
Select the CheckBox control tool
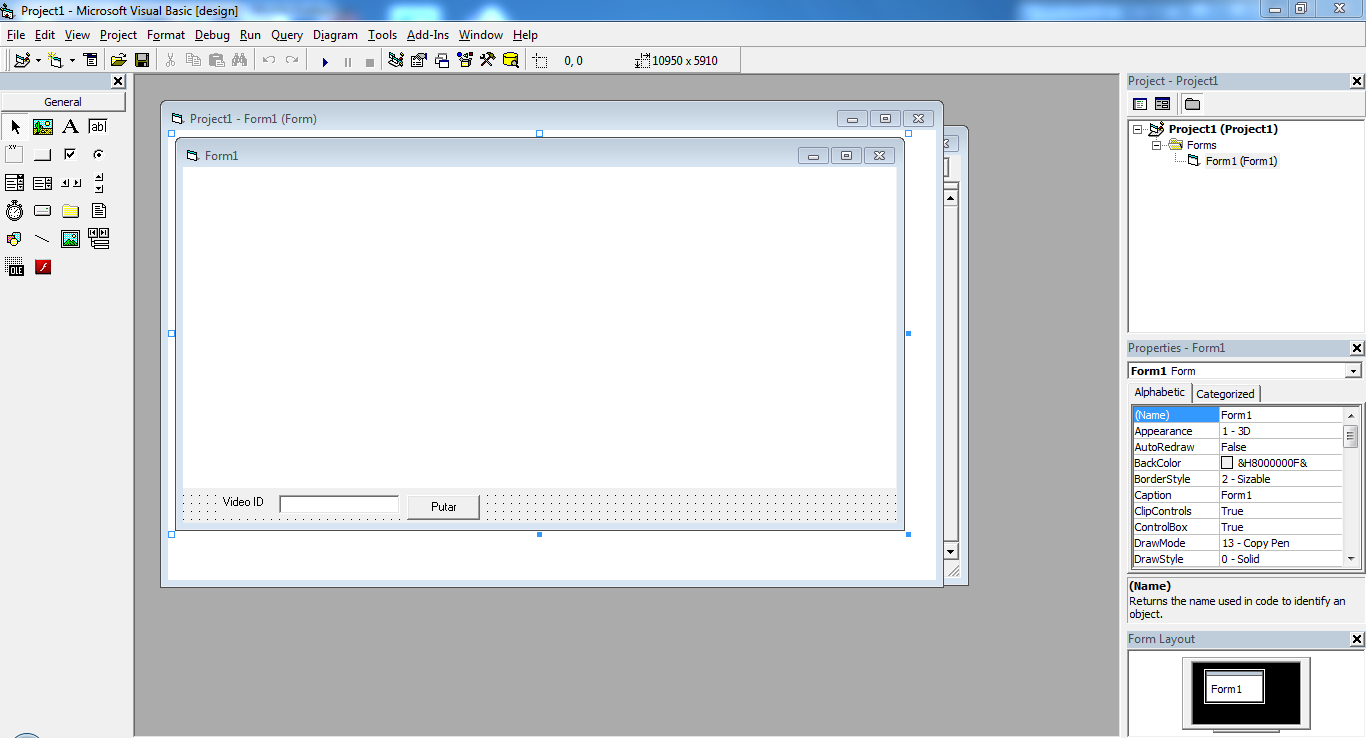point(70,154)
